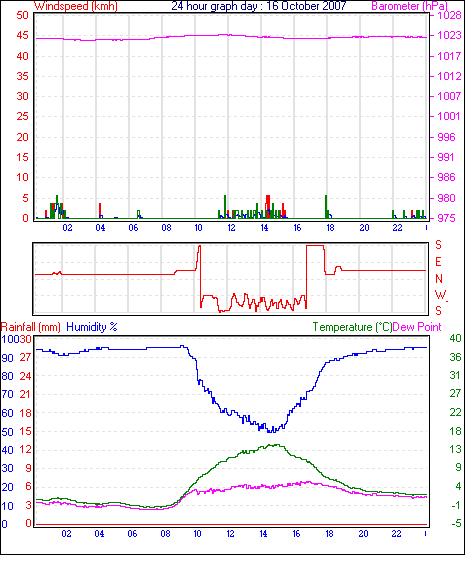
Task: Click the E wind direction label
Action: (438, 262)
